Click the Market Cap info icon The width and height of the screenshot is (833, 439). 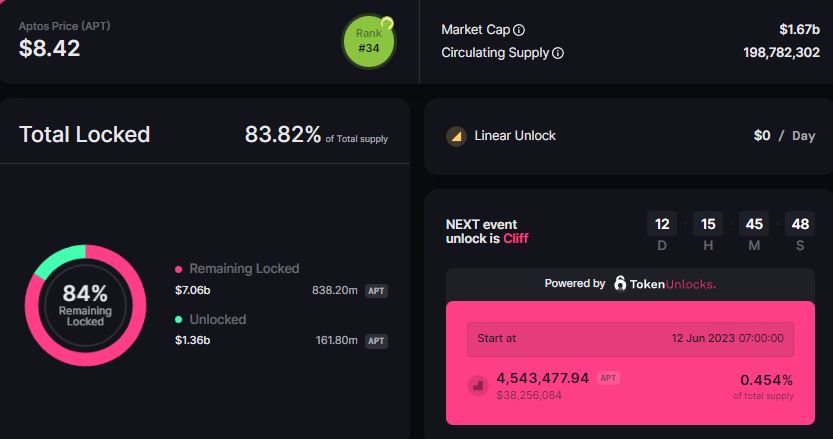(x=519, y=30)
